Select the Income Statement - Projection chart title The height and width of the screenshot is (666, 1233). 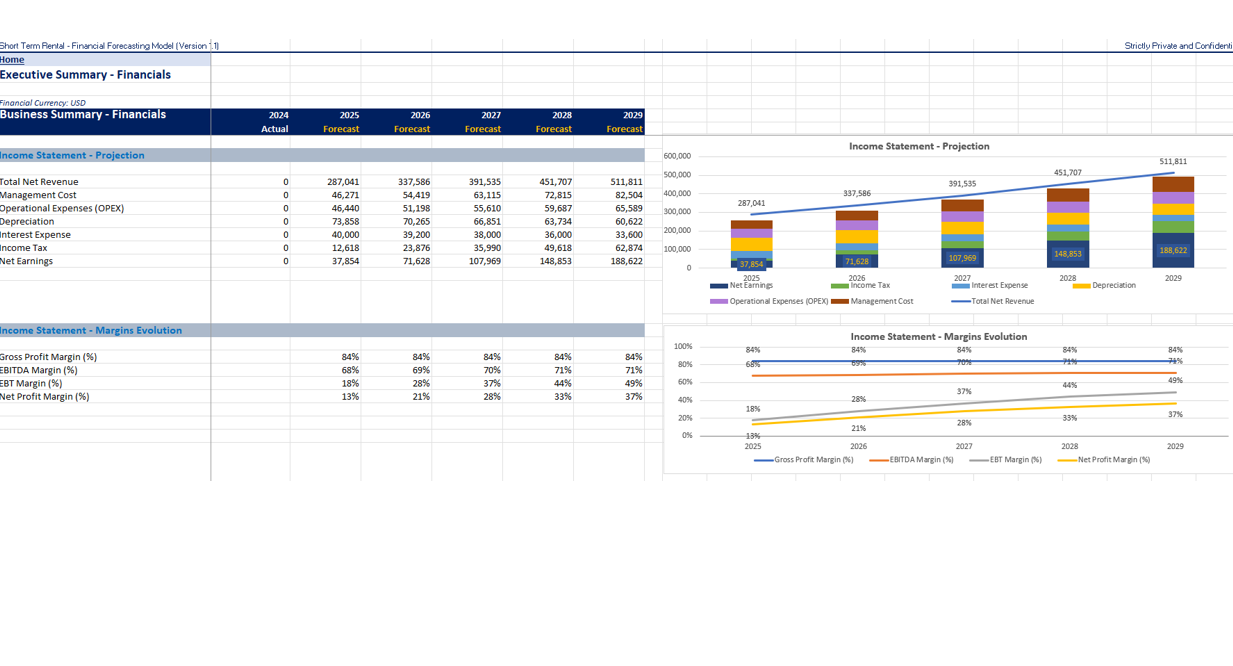920,145
